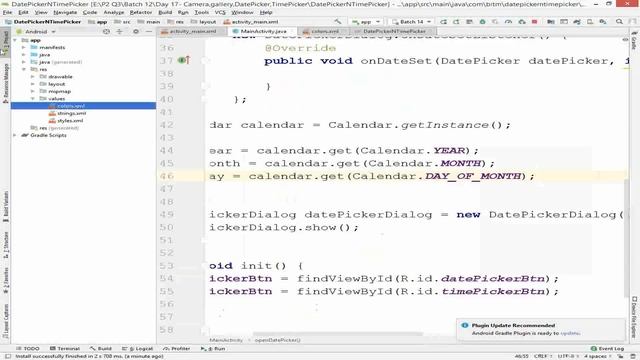Click the Gradle side tab on right edge
640x360 pixels.
tap(634, 41)
